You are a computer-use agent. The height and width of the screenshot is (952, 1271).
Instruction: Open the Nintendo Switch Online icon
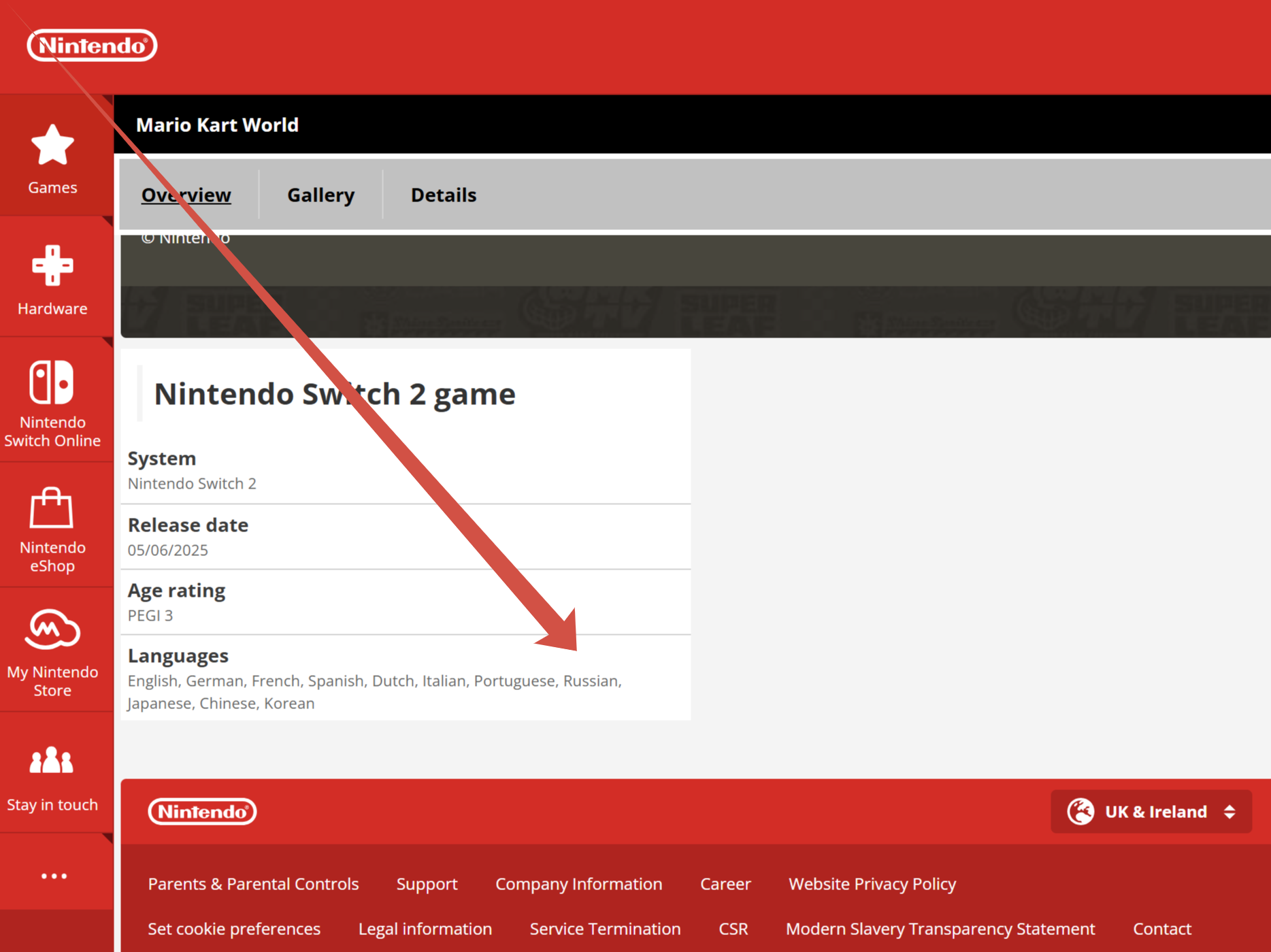point(52,382)
